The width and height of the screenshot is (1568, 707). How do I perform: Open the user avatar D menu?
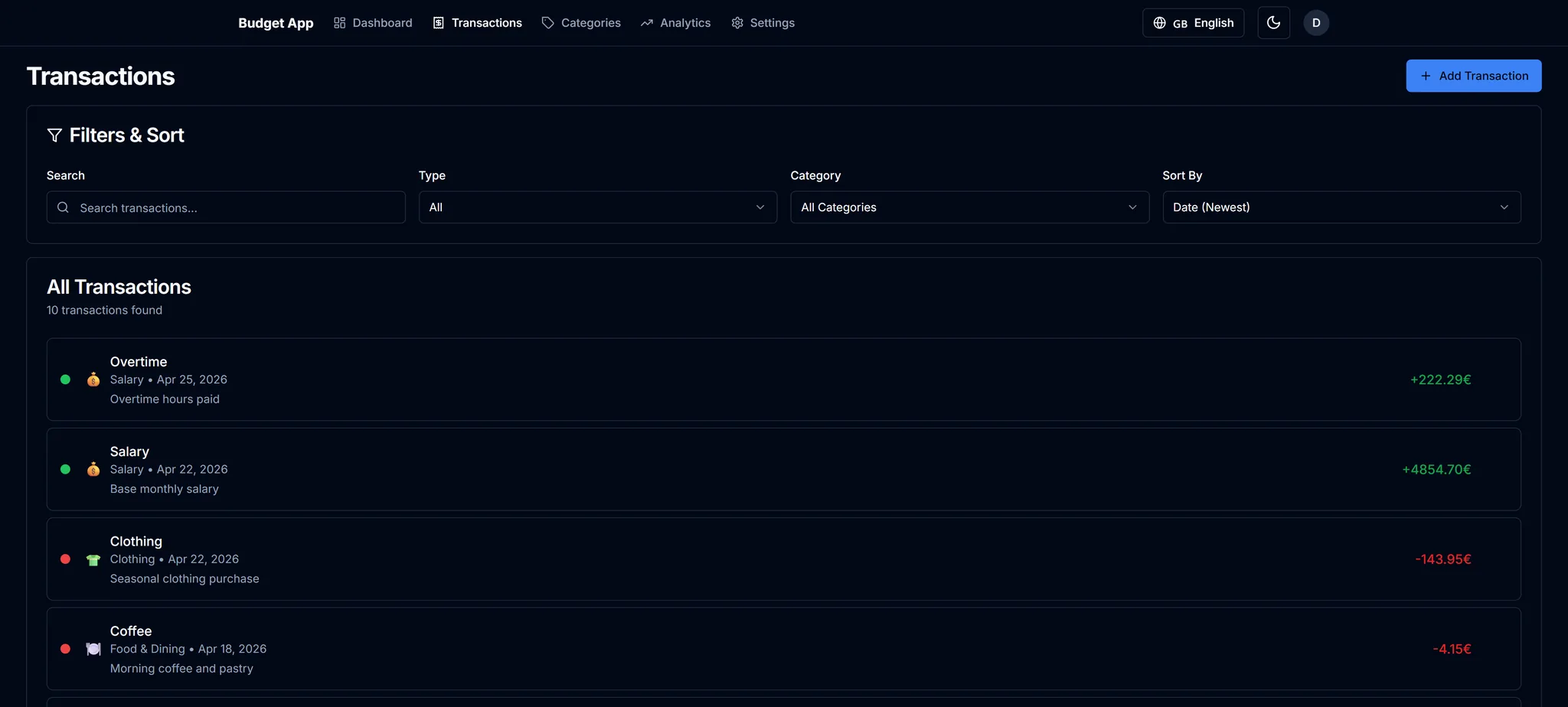[1316, 23]
